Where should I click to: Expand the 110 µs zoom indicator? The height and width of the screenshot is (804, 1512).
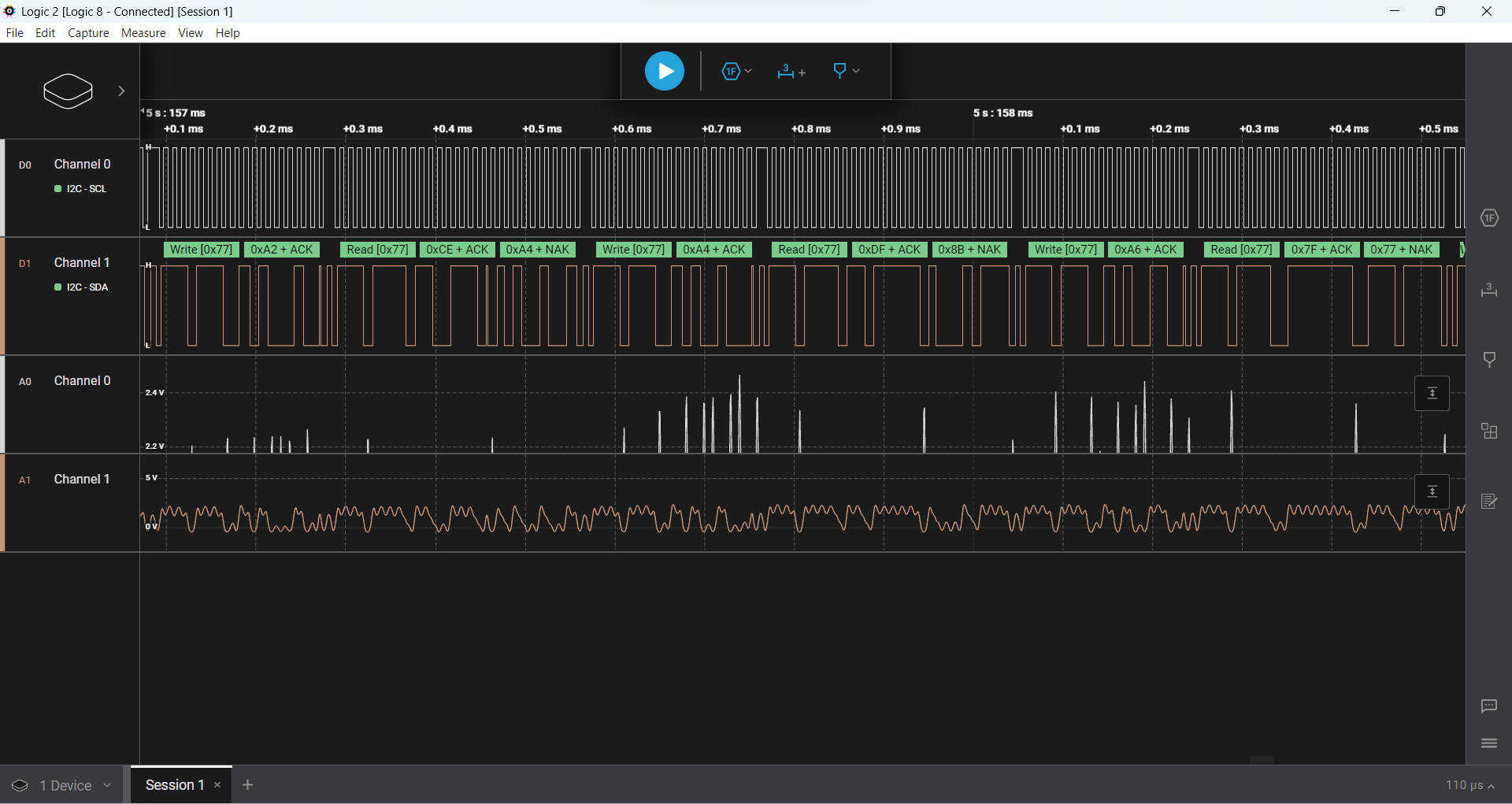pyautogui.click(x=1469, y=785)
